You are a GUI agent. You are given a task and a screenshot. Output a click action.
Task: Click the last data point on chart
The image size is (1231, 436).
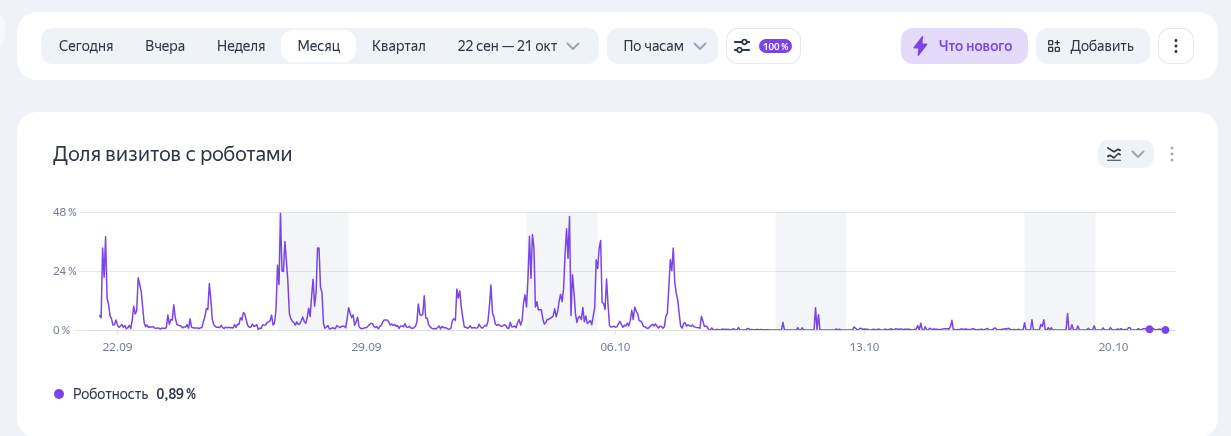(1165, 330)
